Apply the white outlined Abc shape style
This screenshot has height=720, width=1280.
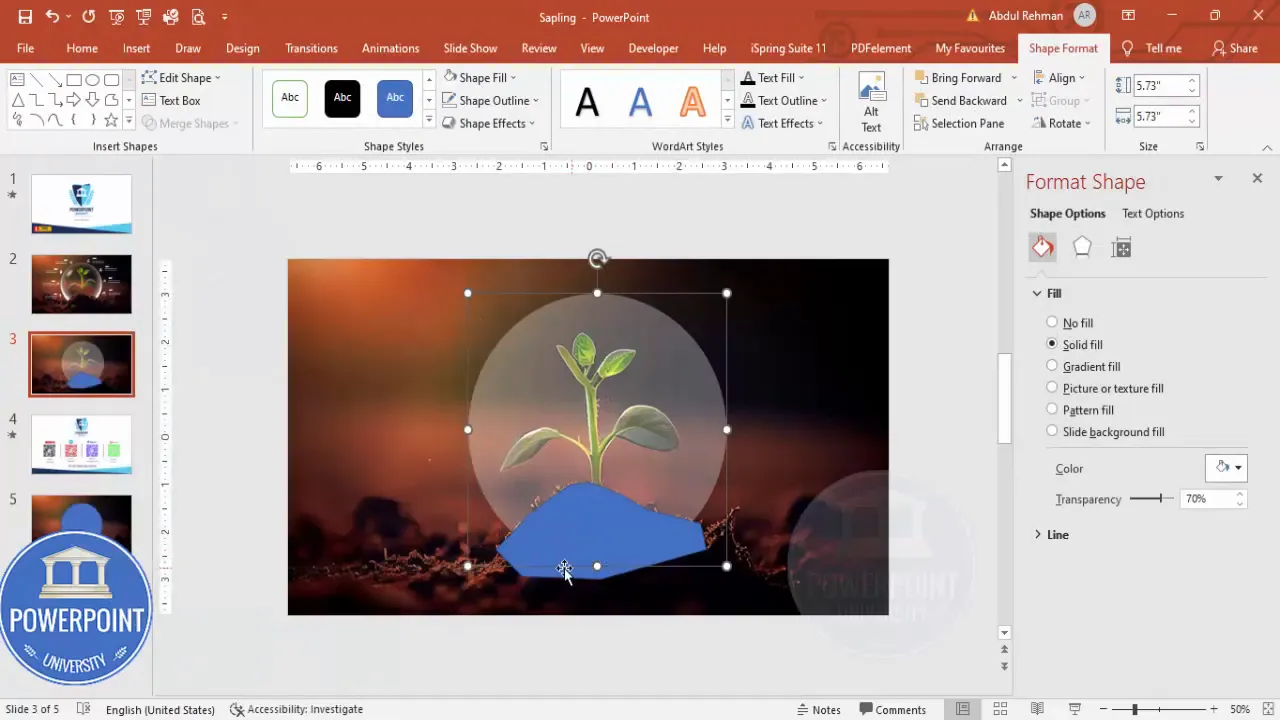pyautogui.click(x=290, y=98)
